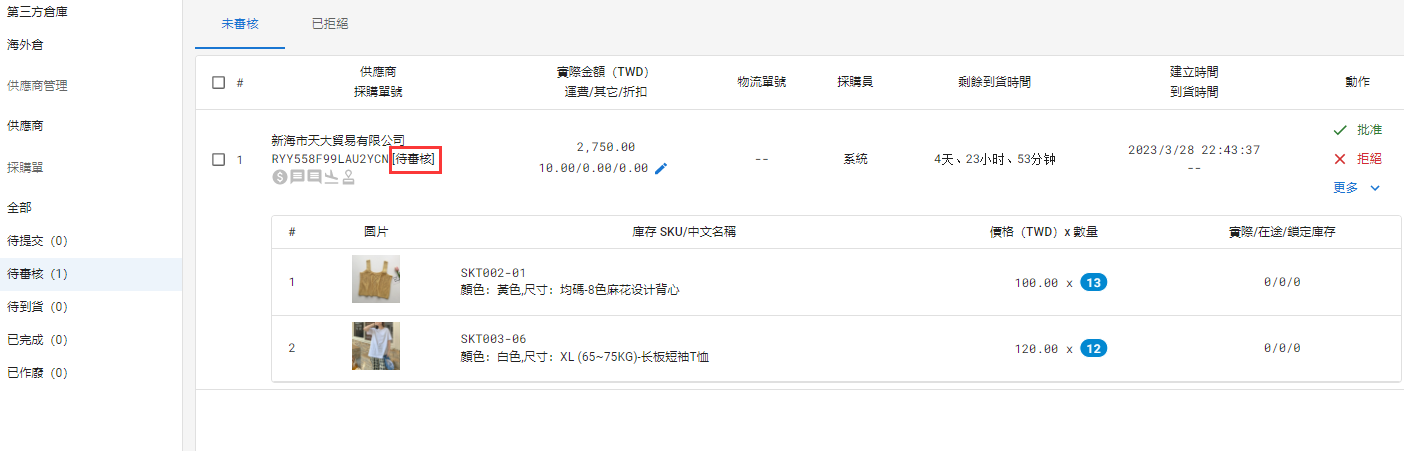Click the 批准 approve button

coord(1369,130)
